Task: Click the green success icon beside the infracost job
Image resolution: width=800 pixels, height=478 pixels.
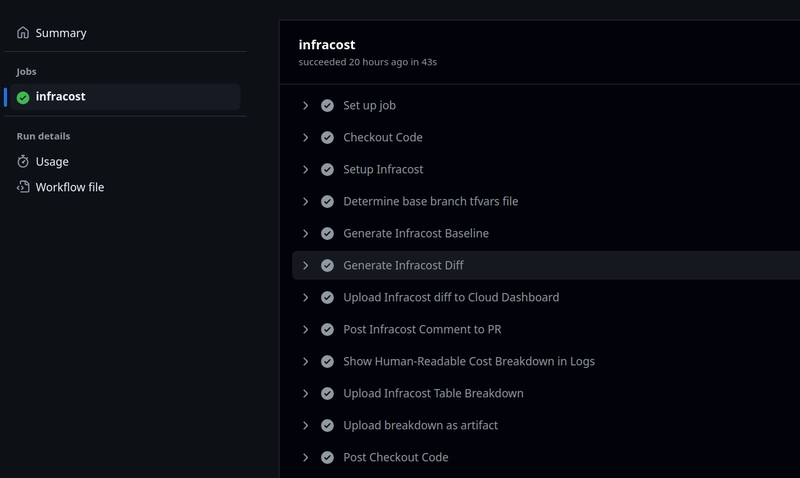Action: coord(23,97)
